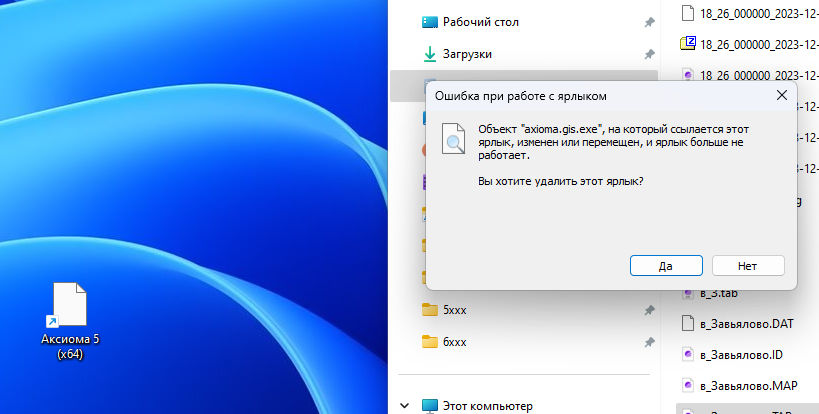The width and height of the screenshot is (819, 414).
Task: Click the 6xxx yellow folder icon
Action: click(429, 342)
